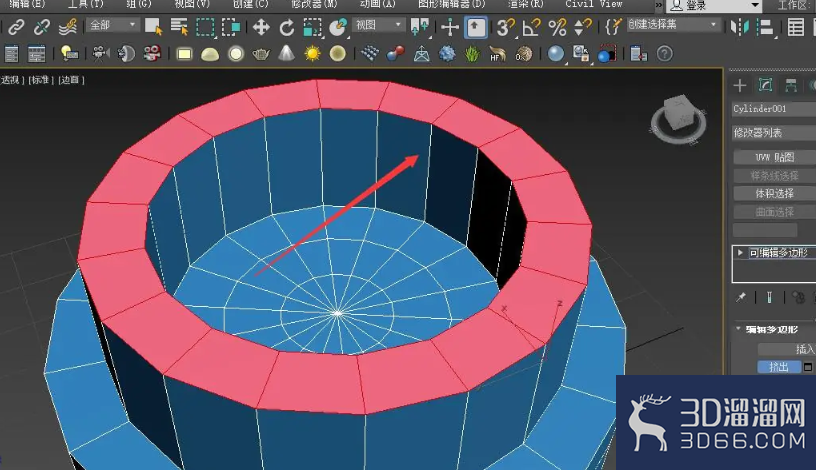This screenshot has width=816, height=470.
Task: Activate Select and Scale tool
Action: point(312,27)
